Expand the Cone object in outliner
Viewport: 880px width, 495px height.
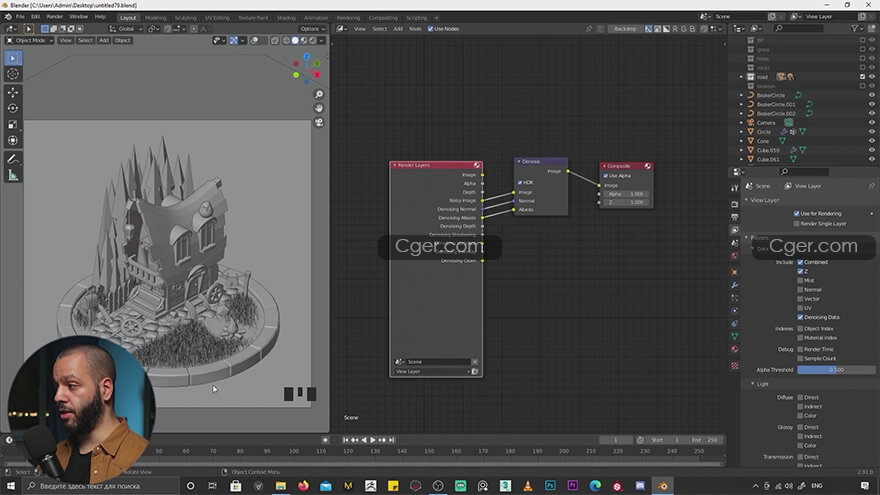[741, 141]
